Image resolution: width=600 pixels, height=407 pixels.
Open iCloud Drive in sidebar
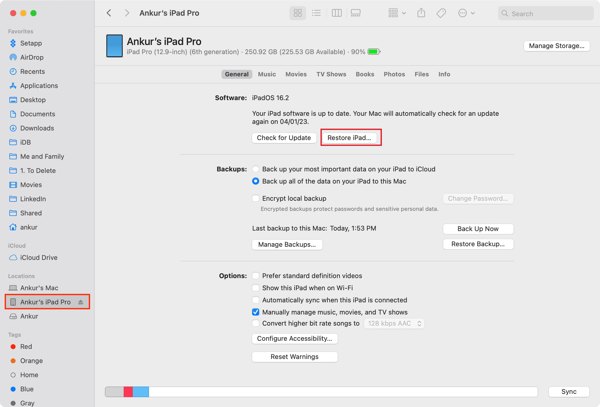pyautogui.click(x=38, y=258)
